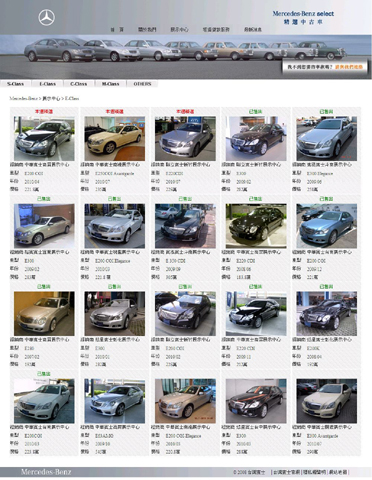Open the light blue E200 CGI car photo

pyautogui.click(x=327, y=226)
